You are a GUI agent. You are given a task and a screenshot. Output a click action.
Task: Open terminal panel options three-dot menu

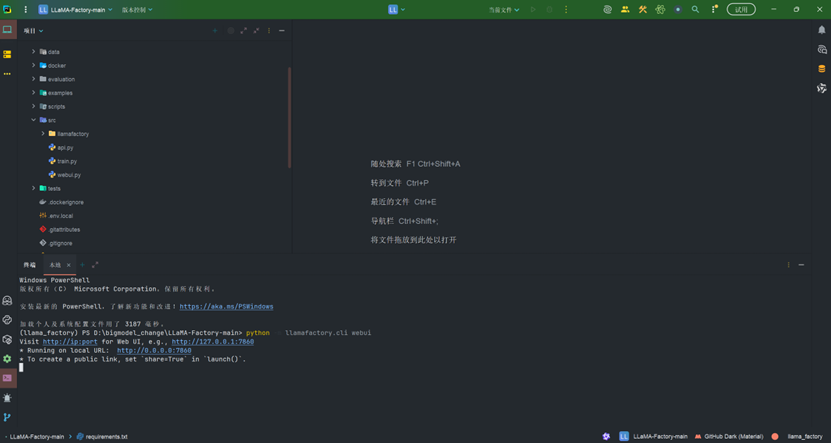point(789,265)
